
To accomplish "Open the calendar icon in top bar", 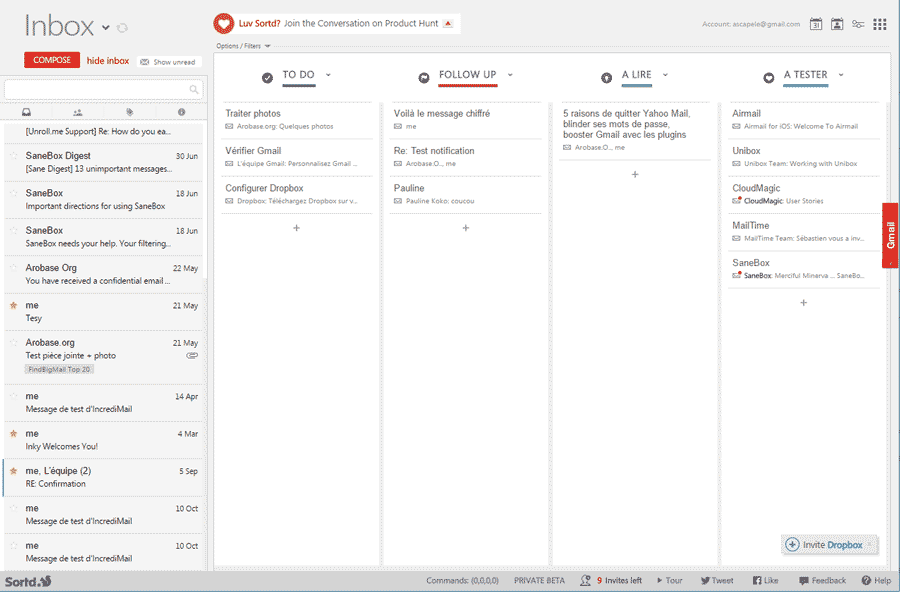I will coord(816,24).
